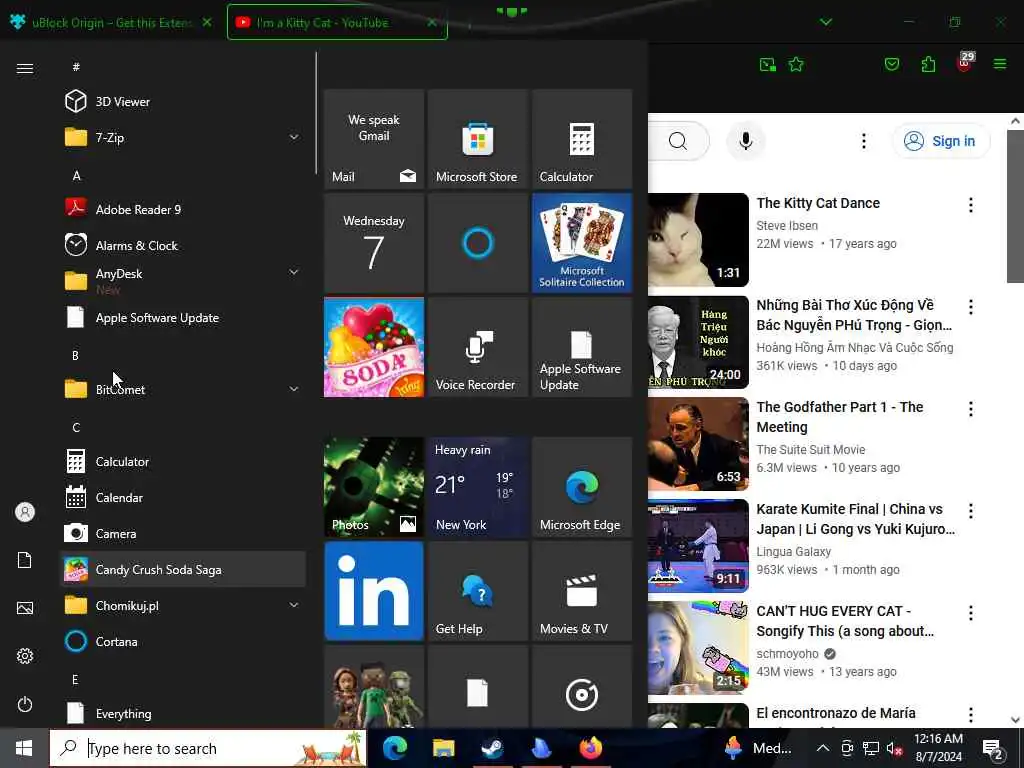Open uBlock Origin icon with 29 badge

(965, 63)
